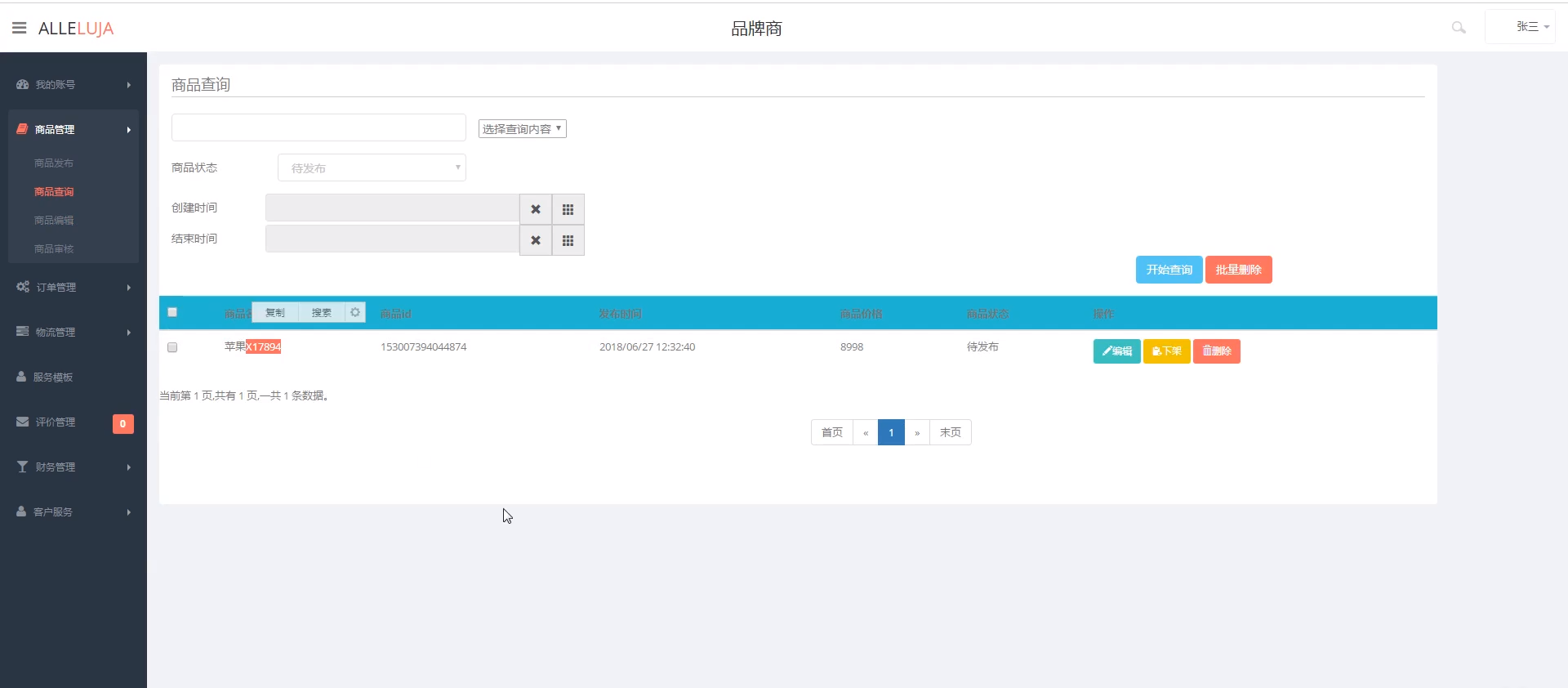Expand 物流管理 arrow chevron
This screenshot has height=688, width=1568.
[x=129, y=333]
